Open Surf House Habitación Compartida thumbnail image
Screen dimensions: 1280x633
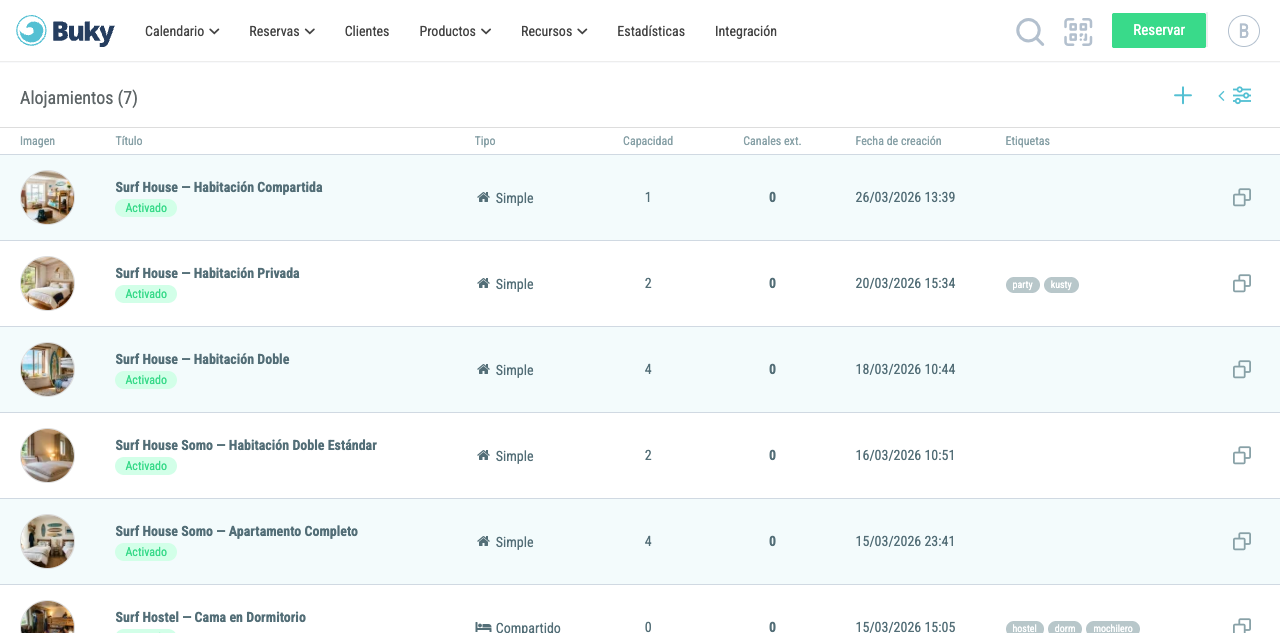tap(47, 197)
